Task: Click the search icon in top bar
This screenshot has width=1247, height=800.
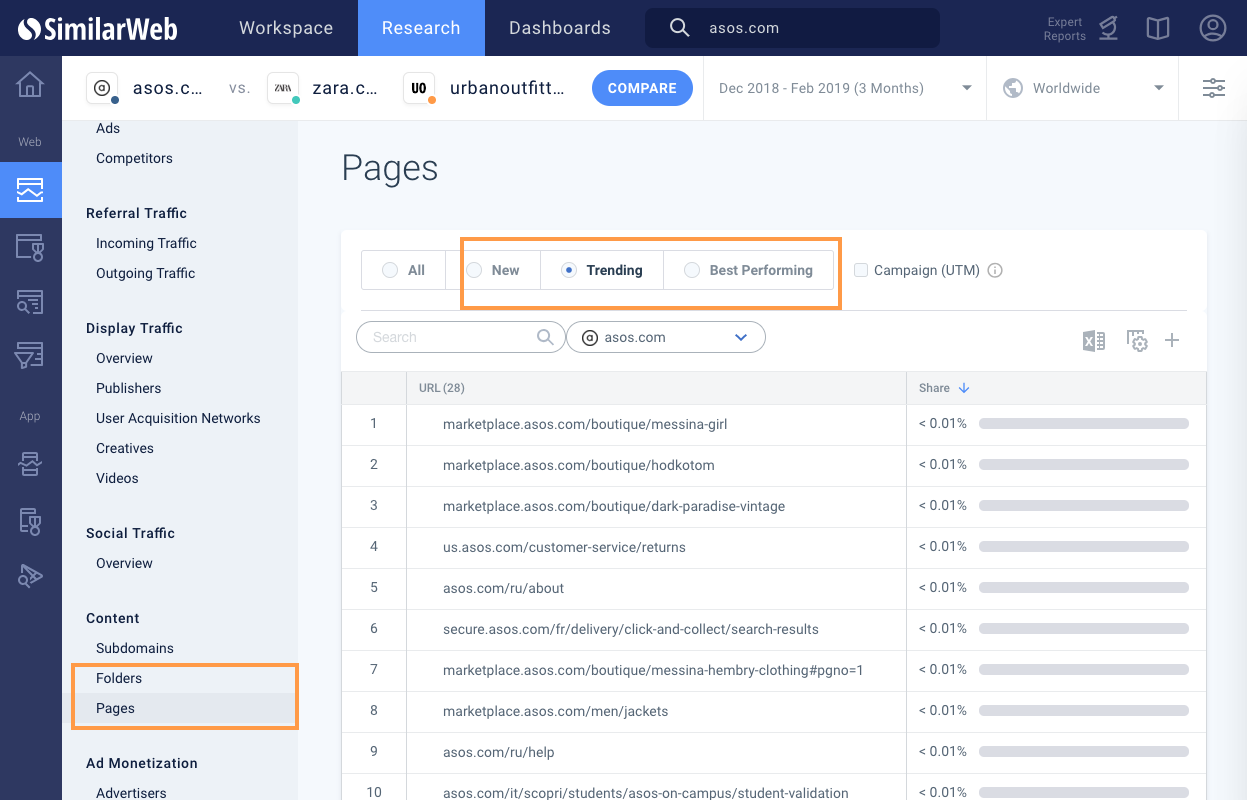Action: (679, 28)
